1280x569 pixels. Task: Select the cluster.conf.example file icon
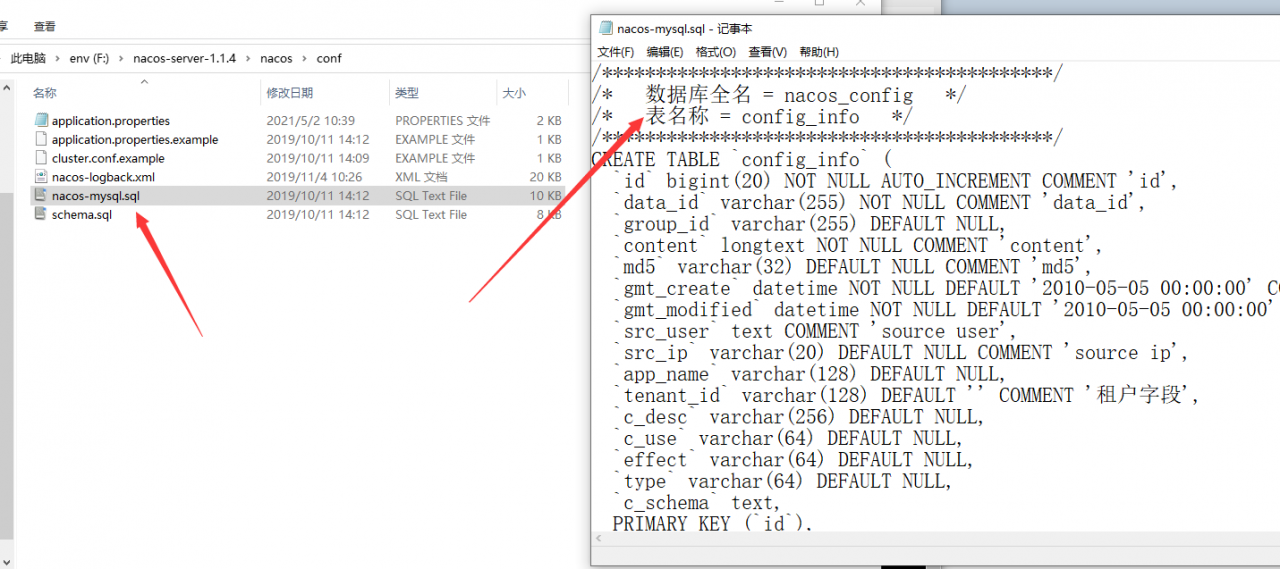point(40,158)
